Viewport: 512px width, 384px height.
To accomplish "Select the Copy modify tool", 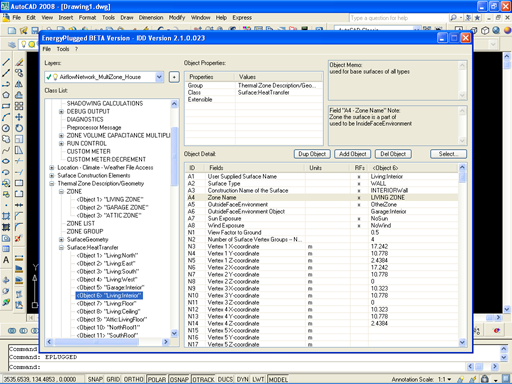I will [x=19, y=73].
